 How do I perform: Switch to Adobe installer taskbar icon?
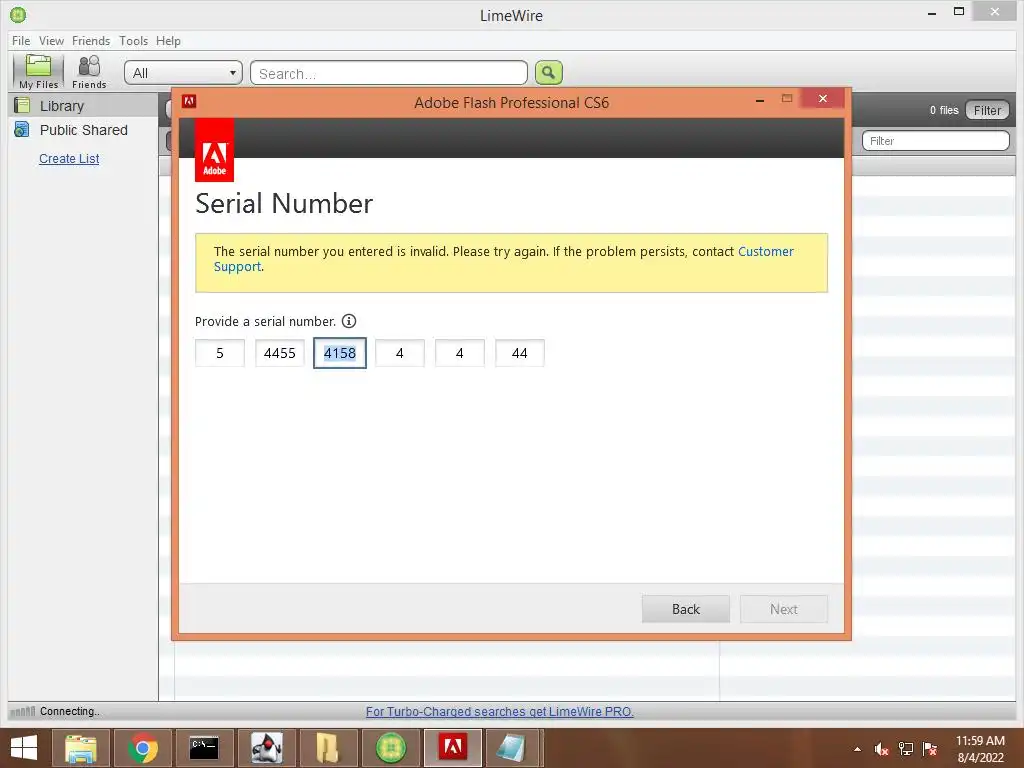tap(453, 748)
